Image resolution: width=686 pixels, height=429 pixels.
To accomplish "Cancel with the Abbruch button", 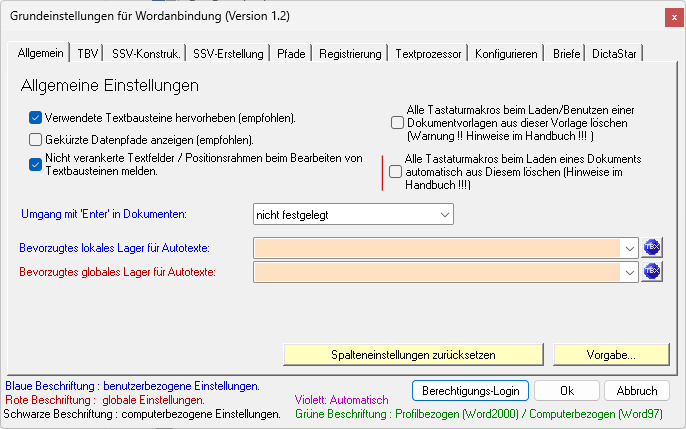I will (x=637, y=389).
